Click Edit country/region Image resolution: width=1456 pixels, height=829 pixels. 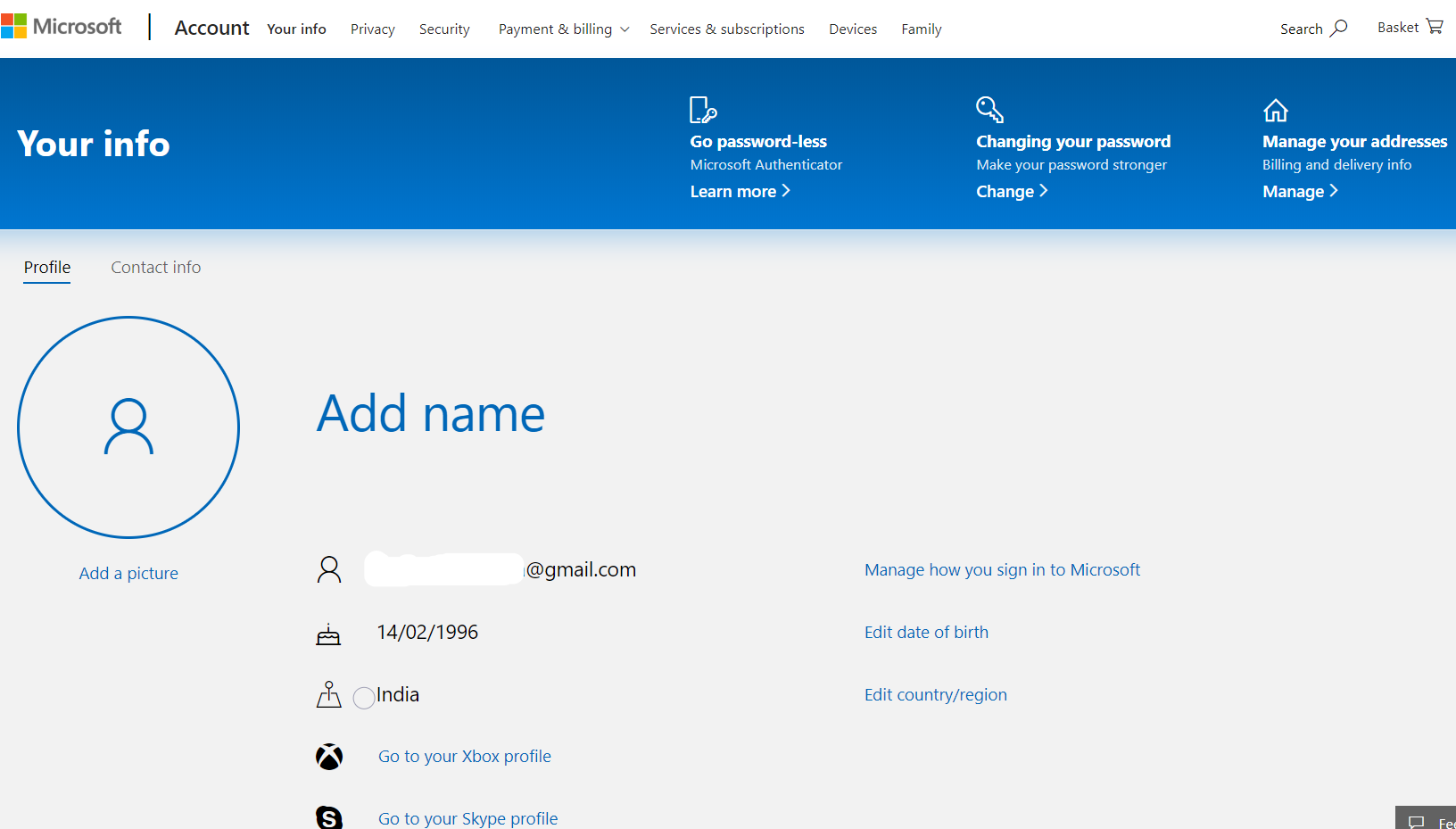(x=935, y=694)
